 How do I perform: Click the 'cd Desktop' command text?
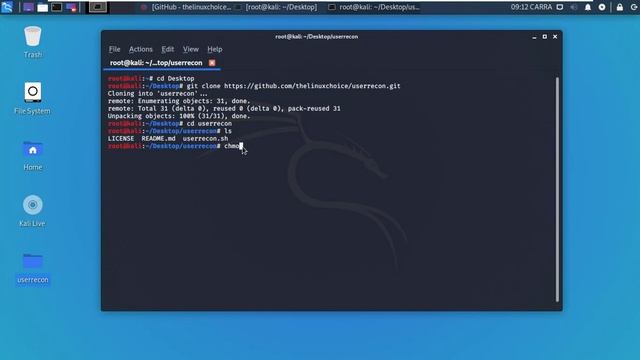click(x=176, y=78)
